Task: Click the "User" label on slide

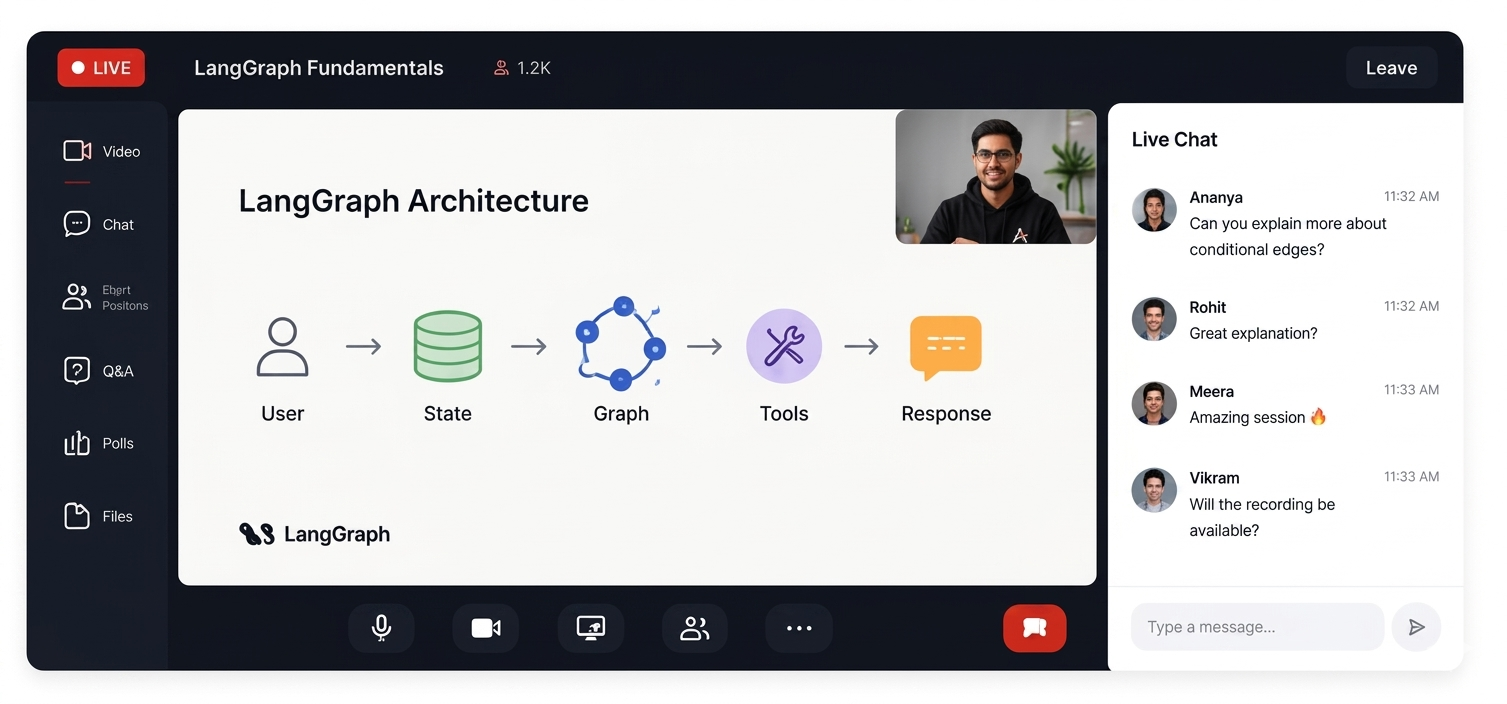Action: tap(282, 413)
